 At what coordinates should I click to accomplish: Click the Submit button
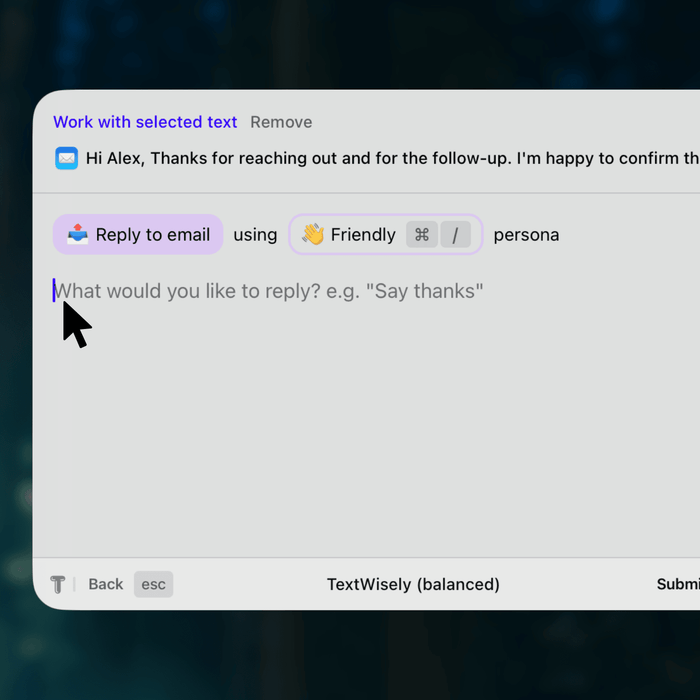678,584
